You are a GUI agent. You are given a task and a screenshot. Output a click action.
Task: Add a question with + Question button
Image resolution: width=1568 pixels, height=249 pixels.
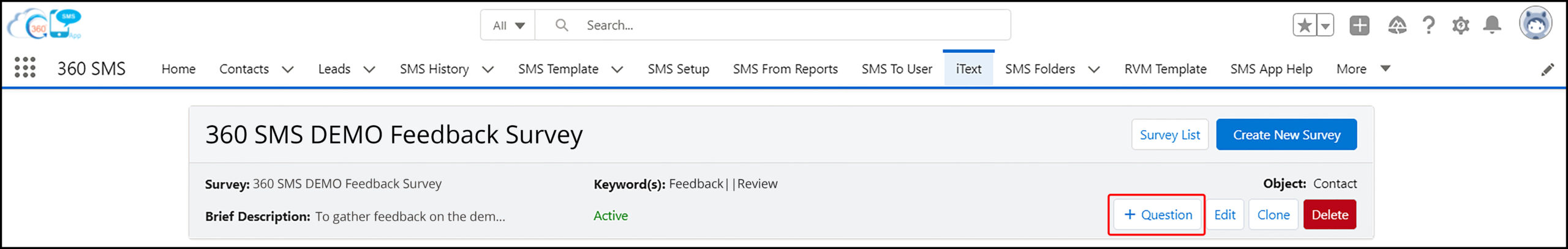coord(1157,215)
